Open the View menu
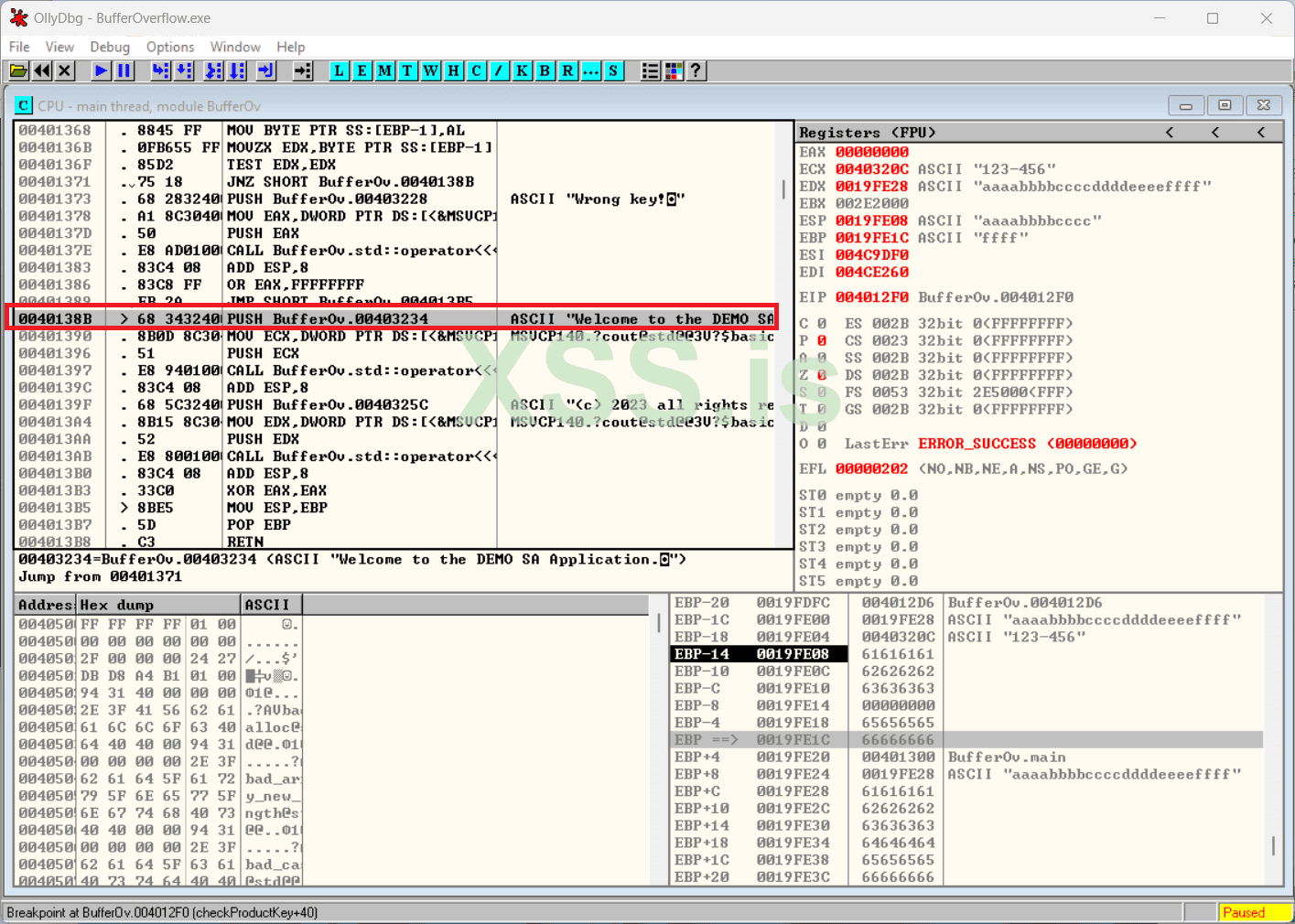Screen dimensions: 1295x924 point(59,47)
